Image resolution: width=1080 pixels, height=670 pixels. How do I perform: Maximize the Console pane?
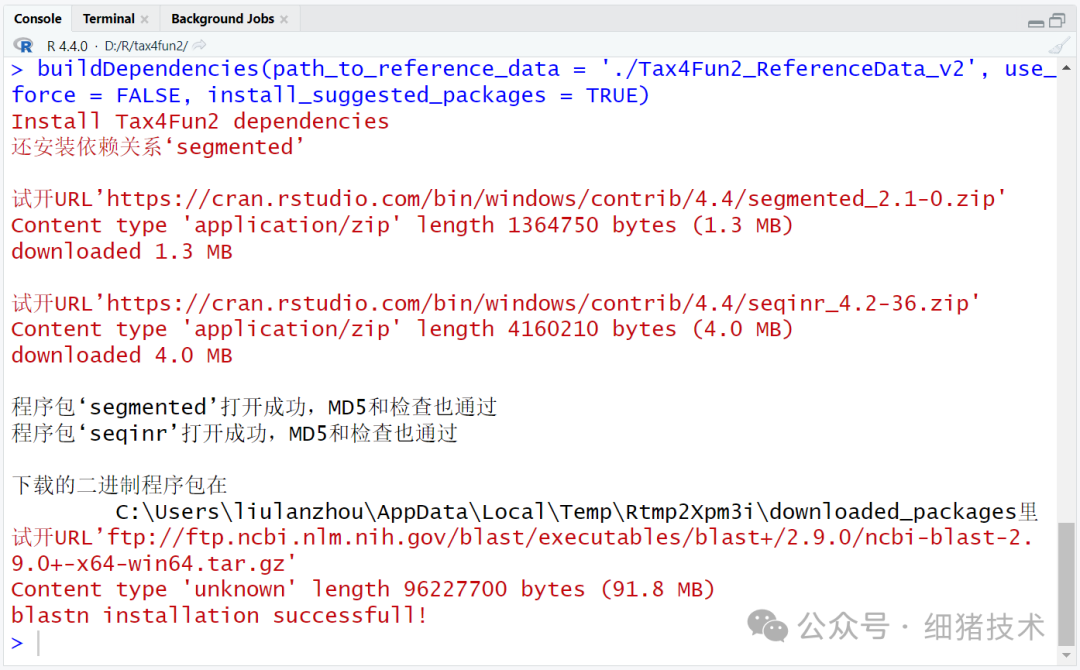[1057, 21]
